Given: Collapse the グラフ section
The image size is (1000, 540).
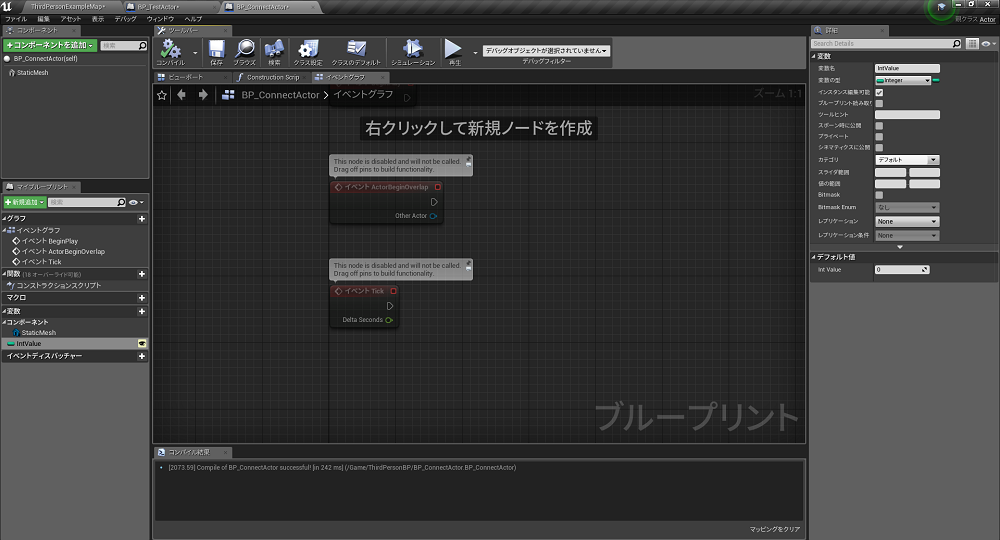Looking at the screenshot, I should pos(4,219).
